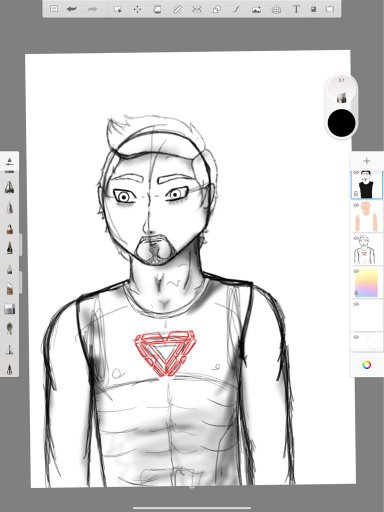Viewport: 384px width, 512px height.
Task: Activate the symmetry tool
Action: 197,9
